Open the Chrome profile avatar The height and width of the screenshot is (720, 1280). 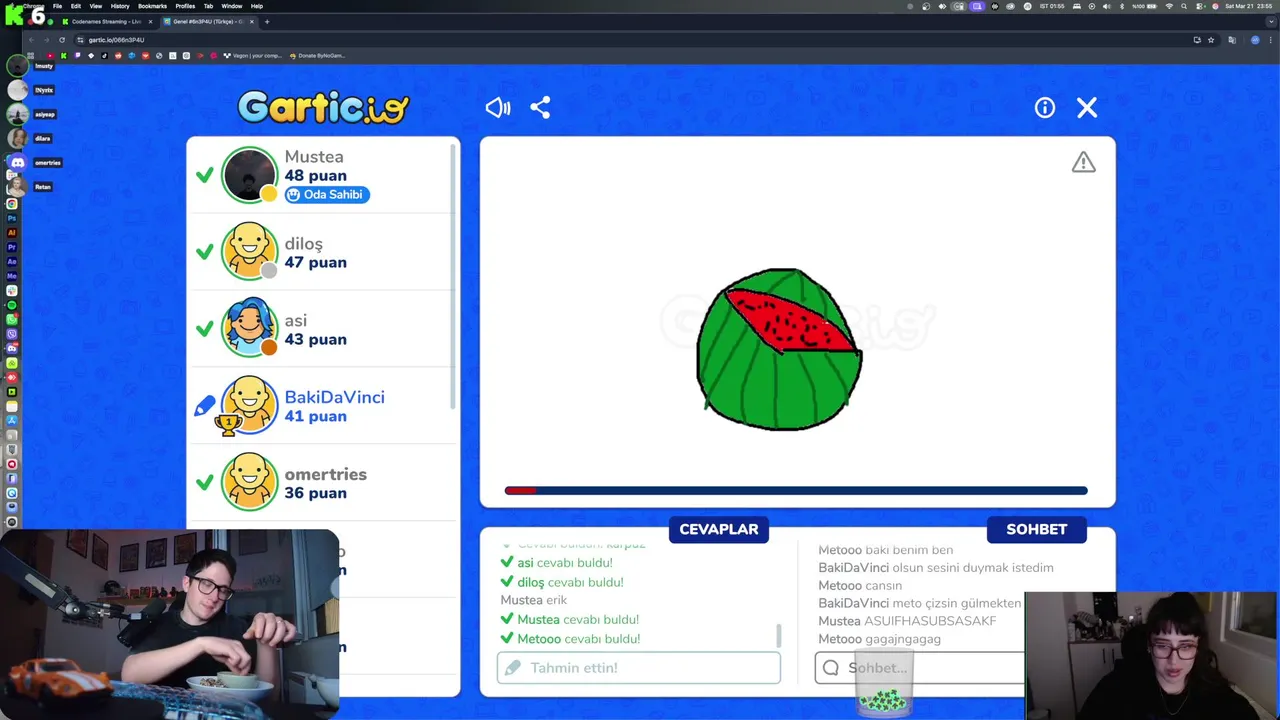(1255, 40)
